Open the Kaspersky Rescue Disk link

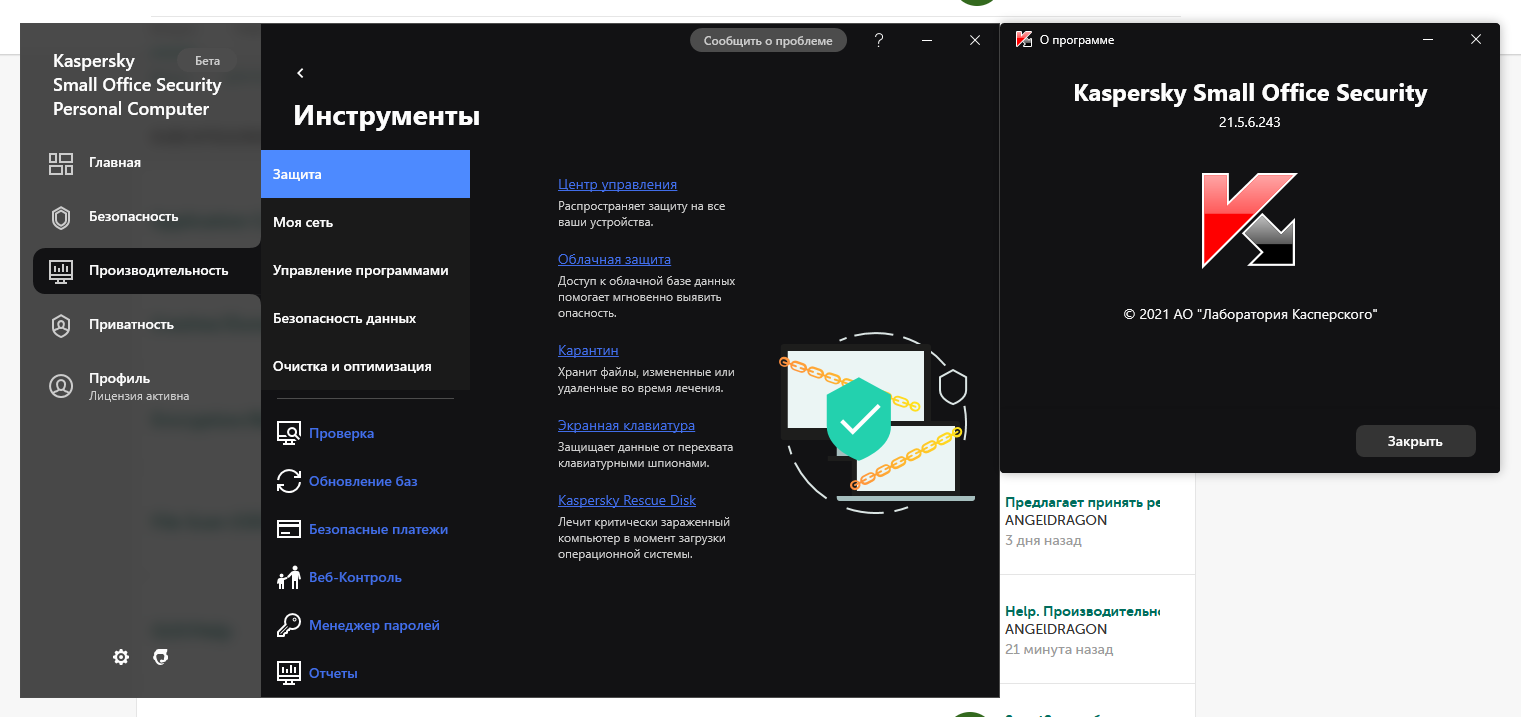pyautogui.click(x=627, y=500)
